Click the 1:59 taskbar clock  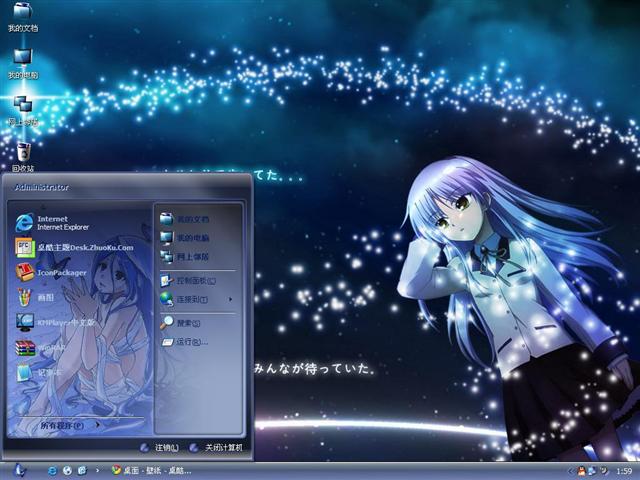[x=624, y=471]
